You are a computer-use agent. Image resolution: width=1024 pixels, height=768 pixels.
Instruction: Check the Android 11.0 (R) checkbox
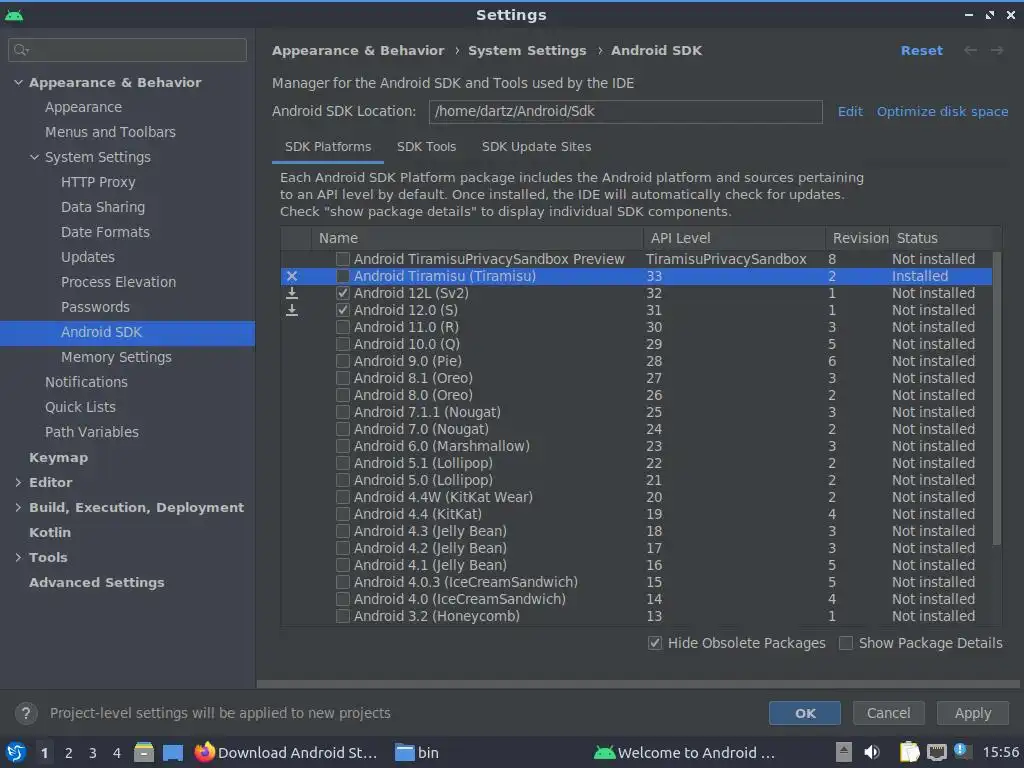[x=343, y=327]
